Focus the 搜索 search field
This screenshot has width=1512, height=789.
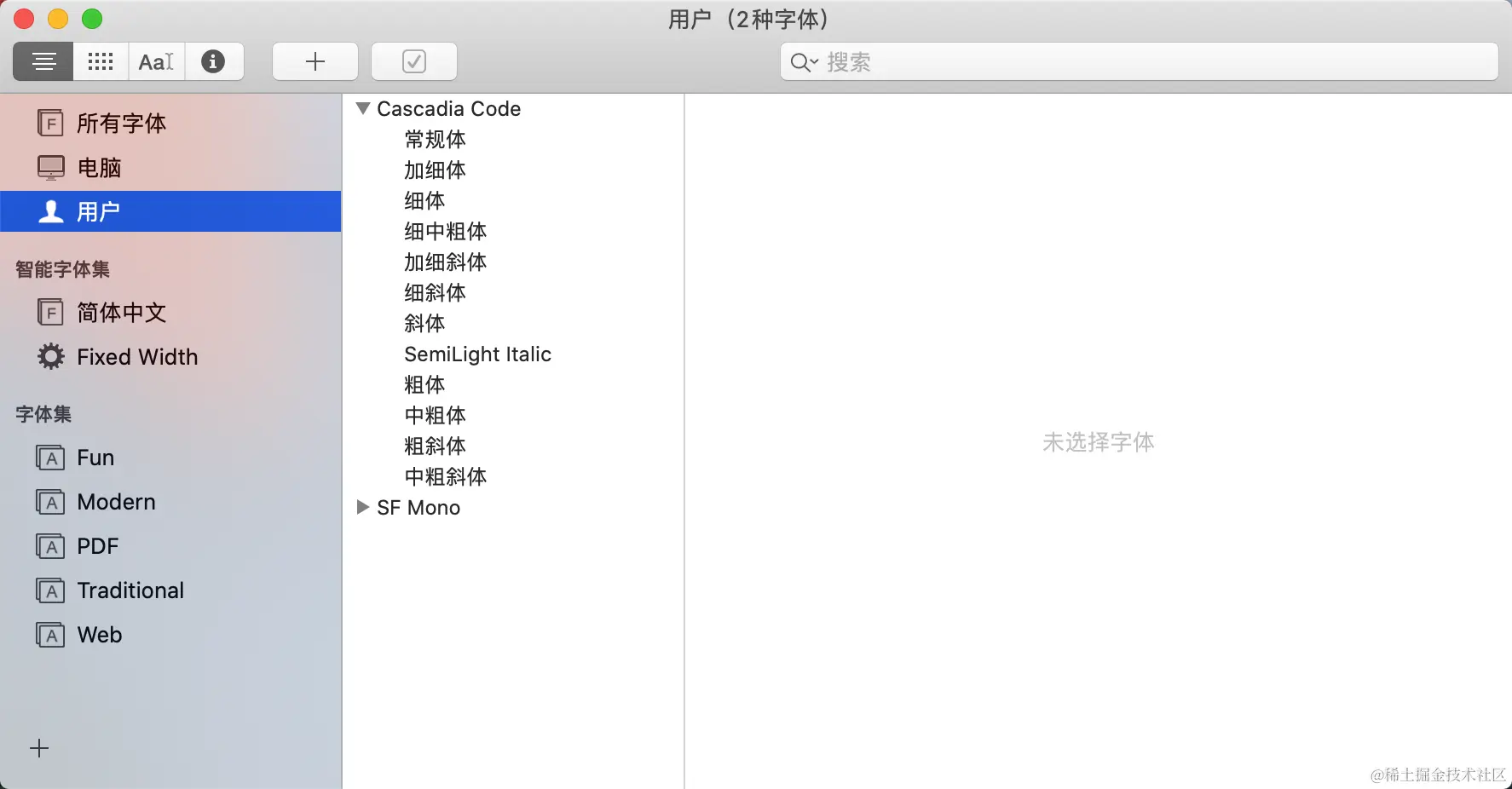[1139, 61]
